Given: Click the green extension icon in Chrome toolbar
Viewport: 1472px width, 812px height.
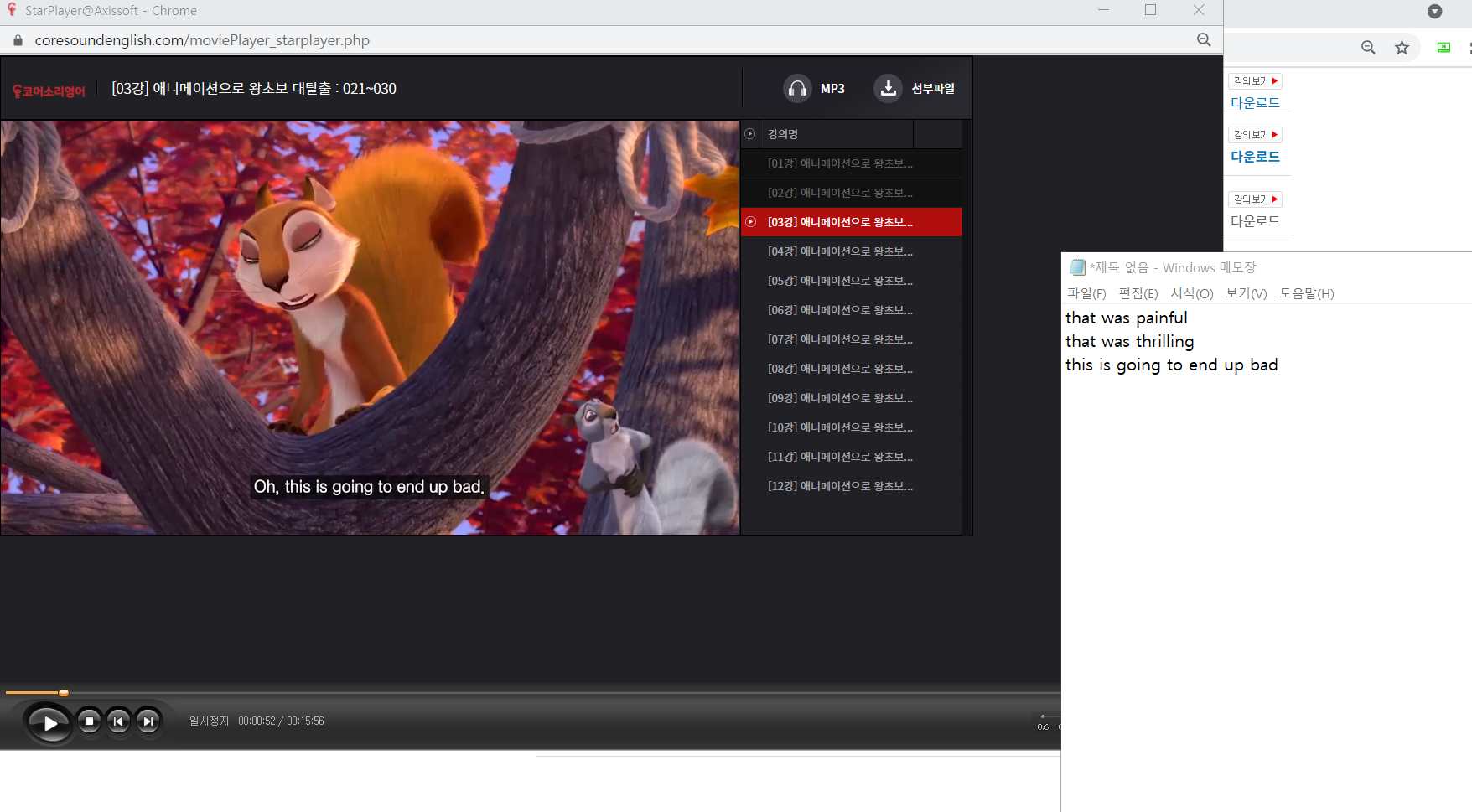Looking at the screenshot, I should point(1443,48).
